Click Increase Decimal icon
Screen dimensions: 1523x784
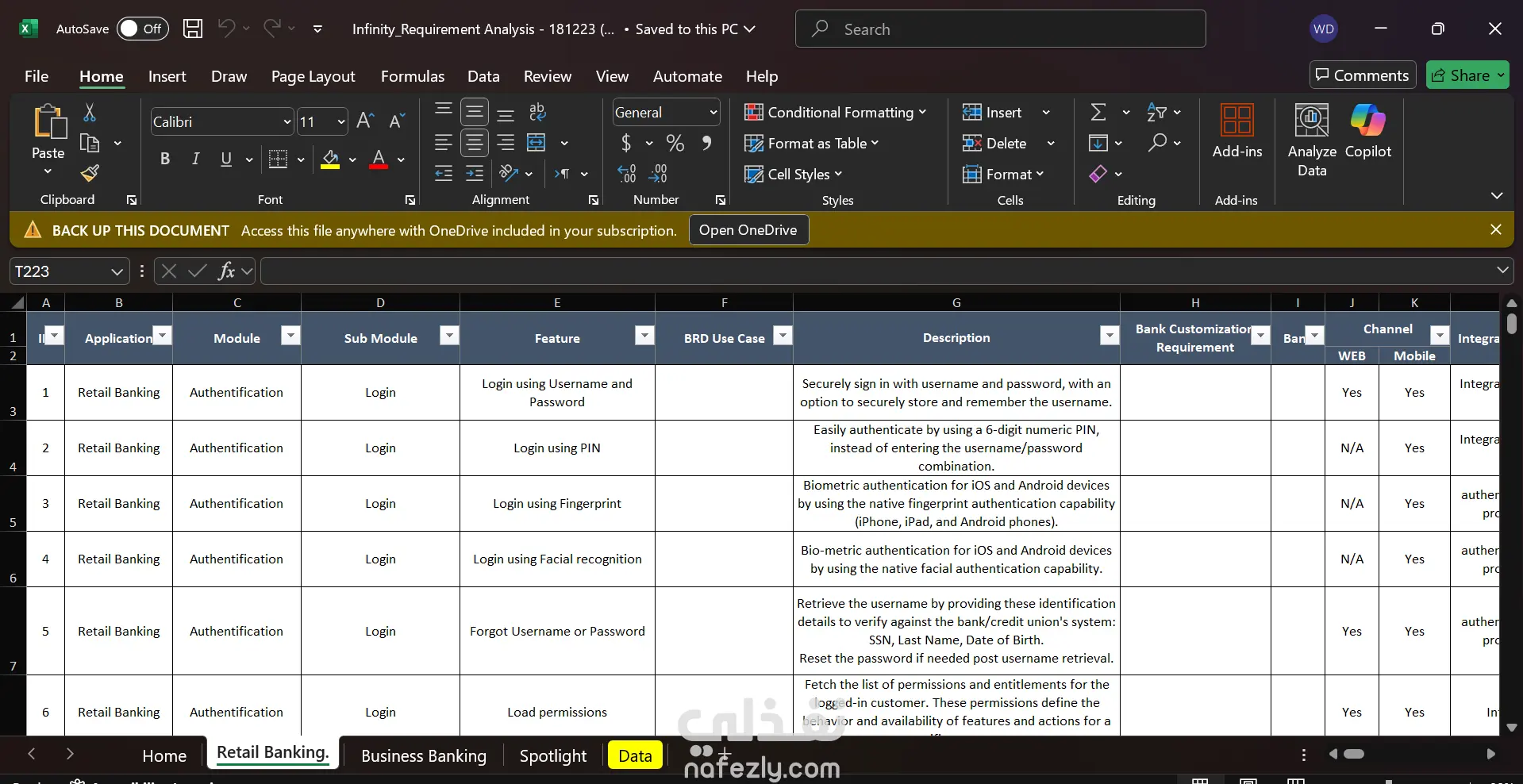click(x=627, y=174)
